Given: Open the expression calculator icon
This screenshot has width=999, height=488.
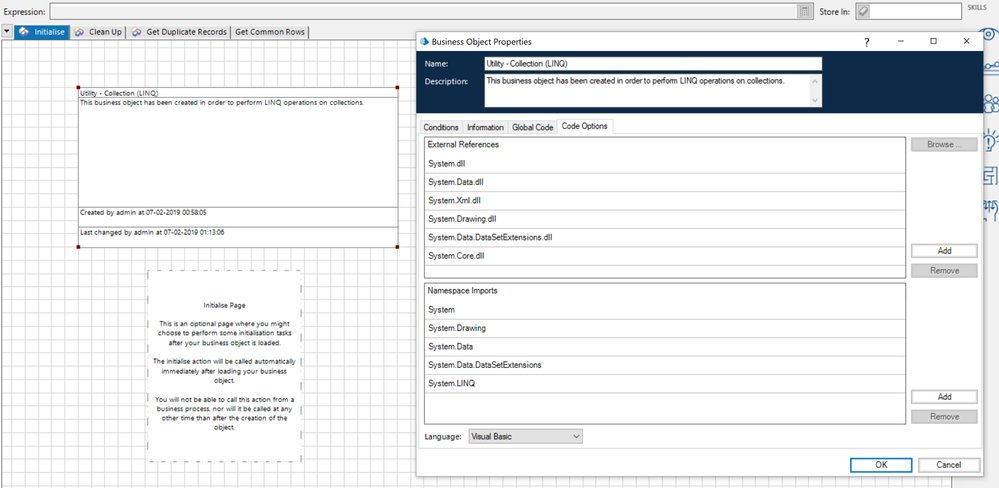Looking at the screenshot, I should [804, 11].
